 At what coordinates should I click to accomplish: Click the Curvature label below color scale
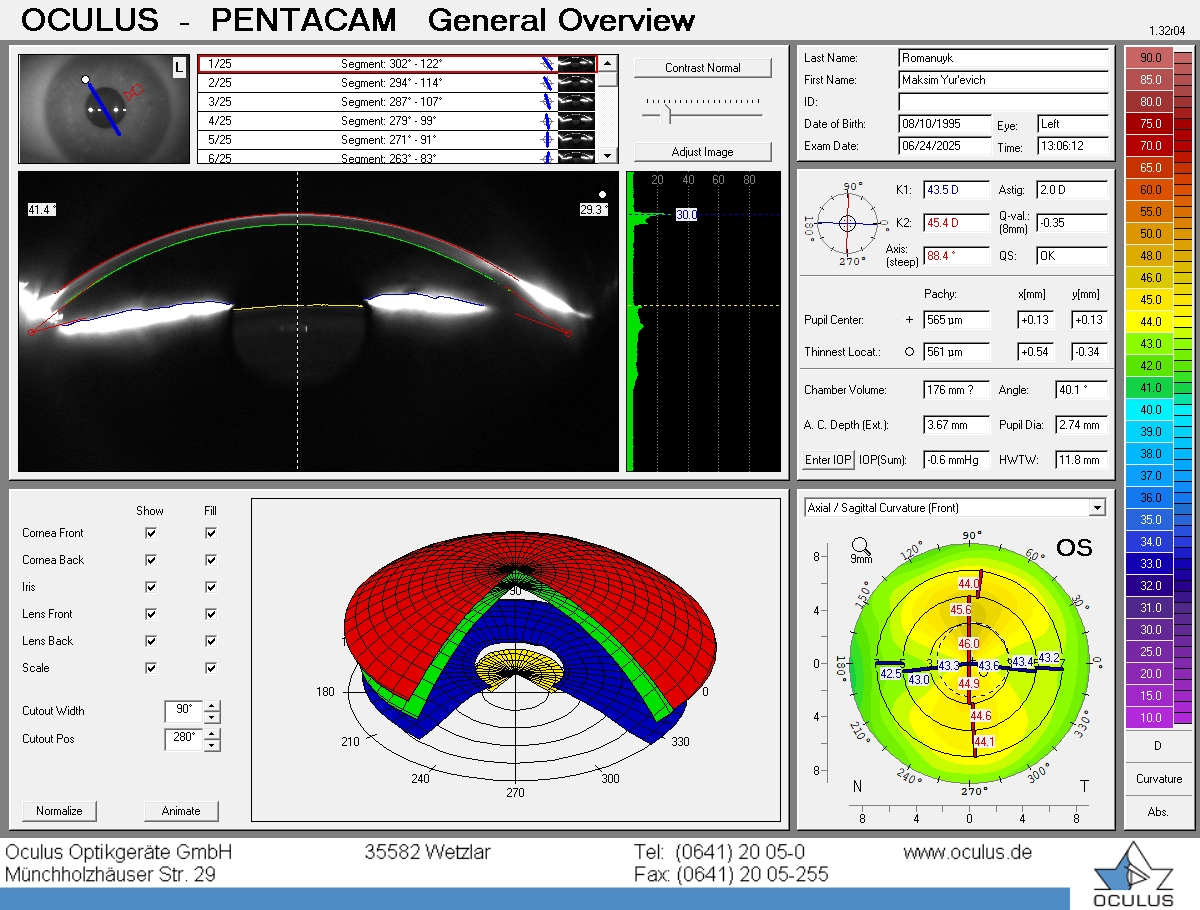point(1159,779)
